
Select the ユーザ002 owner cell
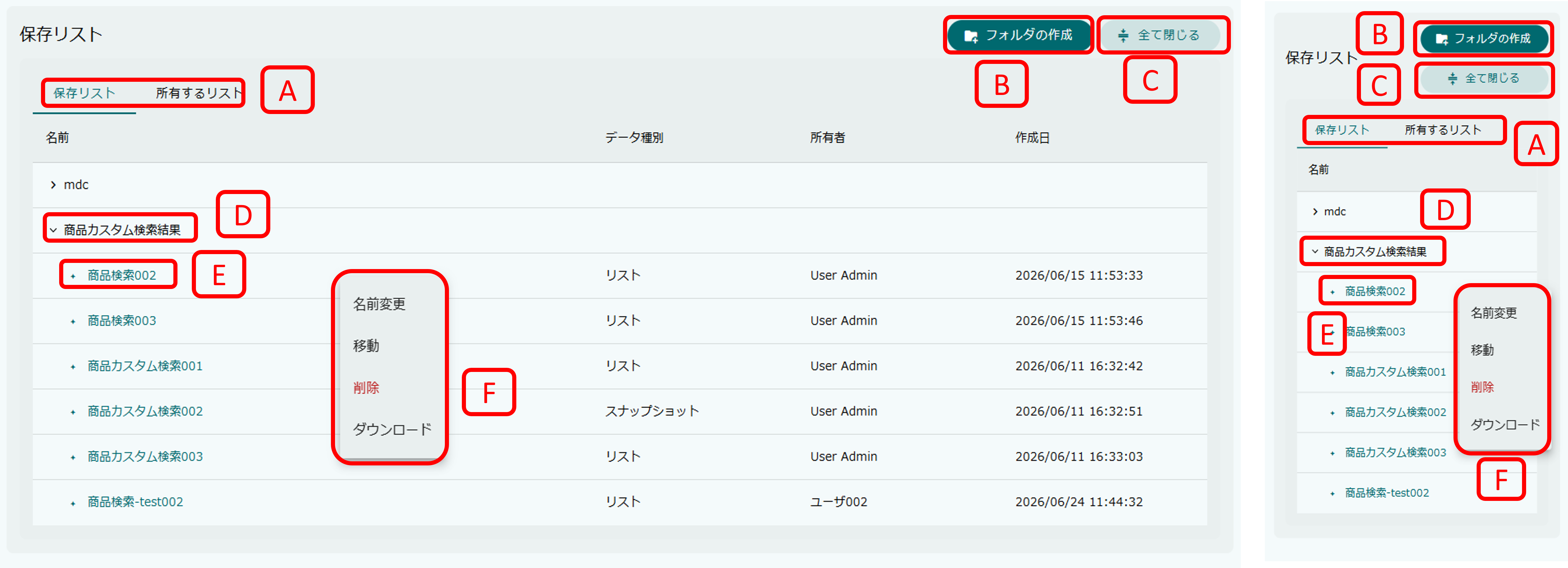pos(839,501)
